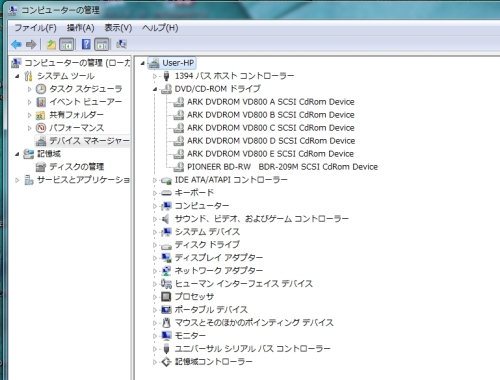
Task: Expand 1394 バス ホスト コントローラー node
Action: pos(155,76)
